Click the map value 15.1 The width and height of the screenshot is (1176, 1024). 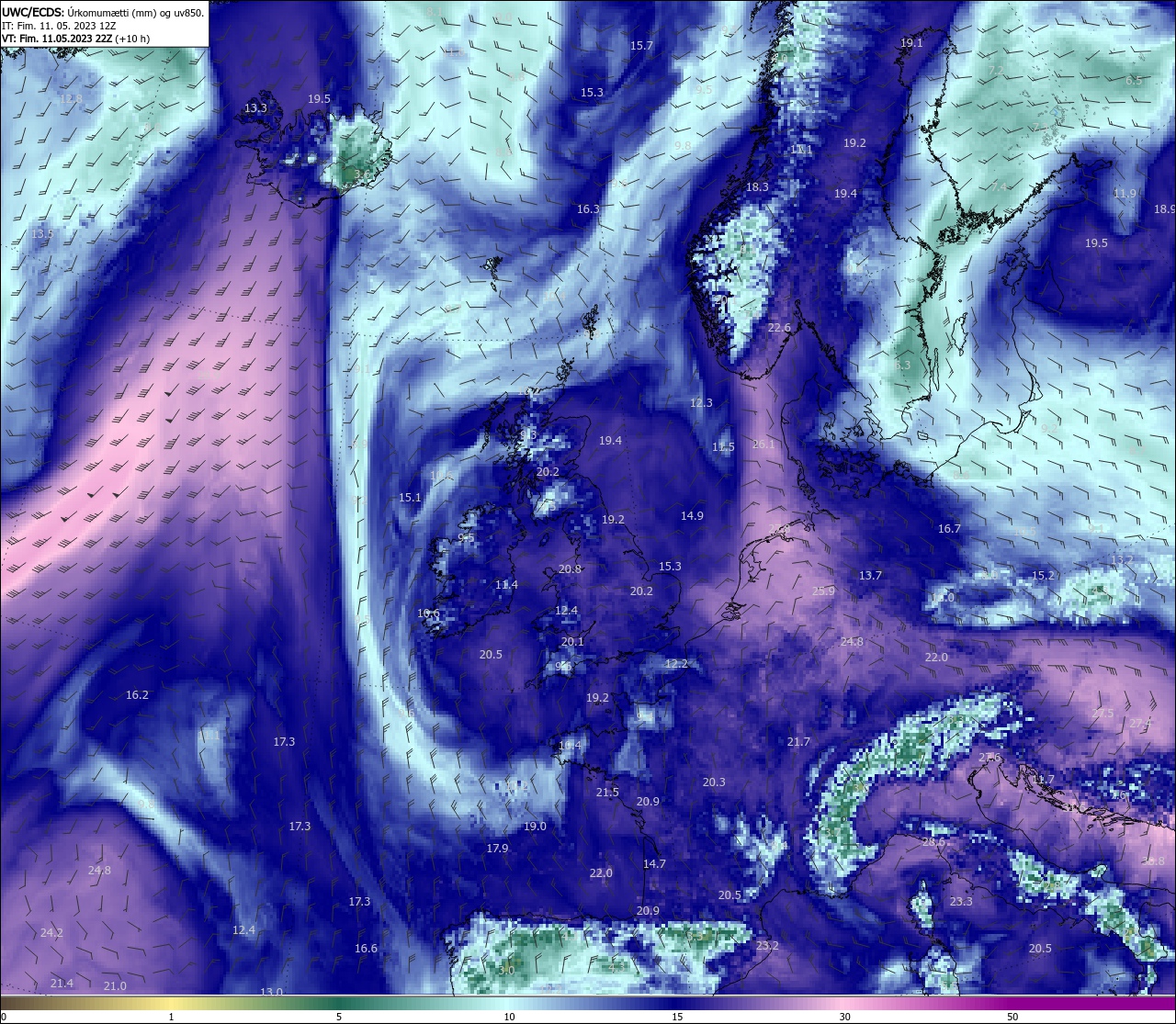tap(410, 497)
